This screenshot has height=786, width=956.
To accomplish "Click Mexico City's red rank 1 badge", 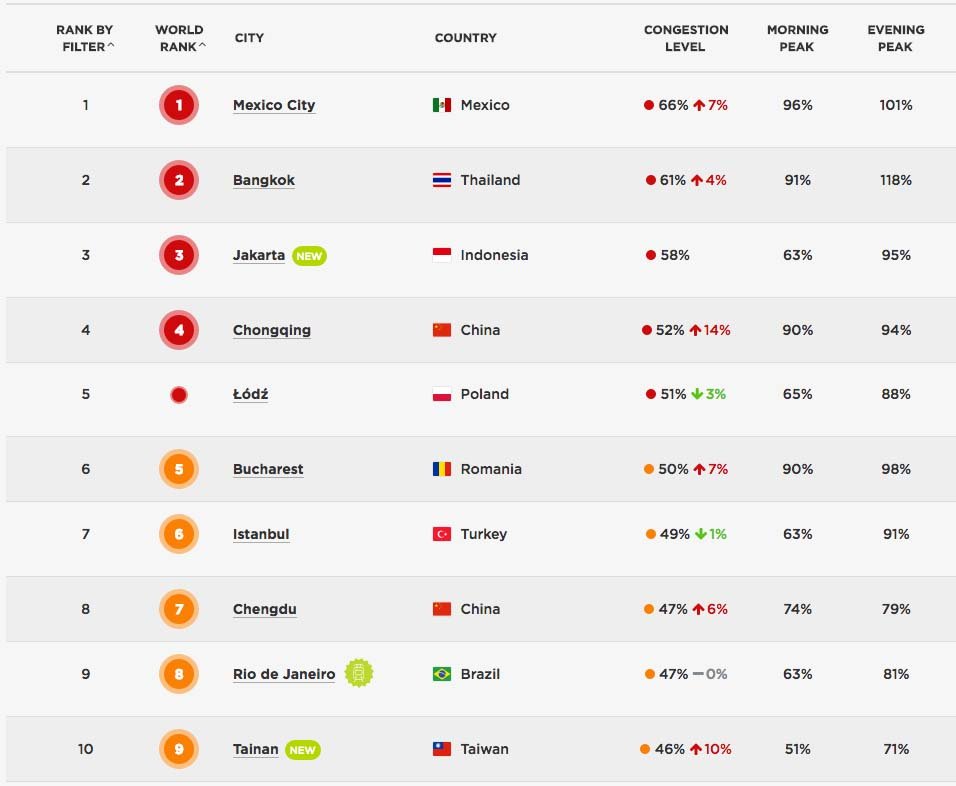I will (x=179, y=105).
